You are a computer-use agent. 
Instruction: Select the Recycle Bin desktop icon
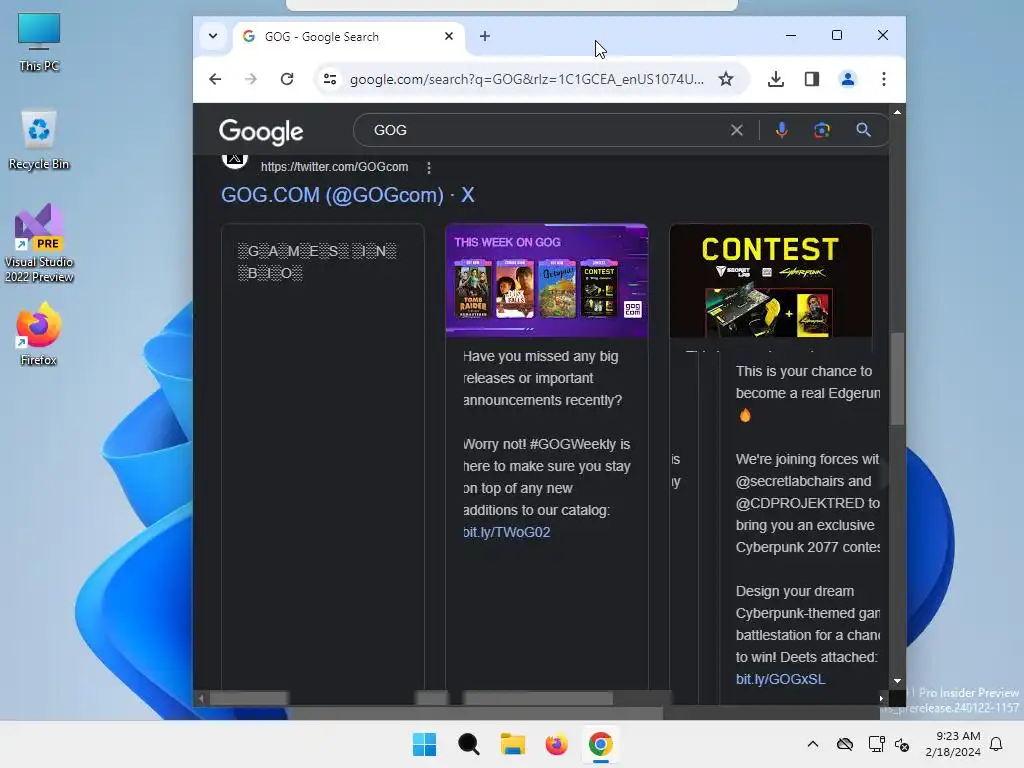coord(39,140)
